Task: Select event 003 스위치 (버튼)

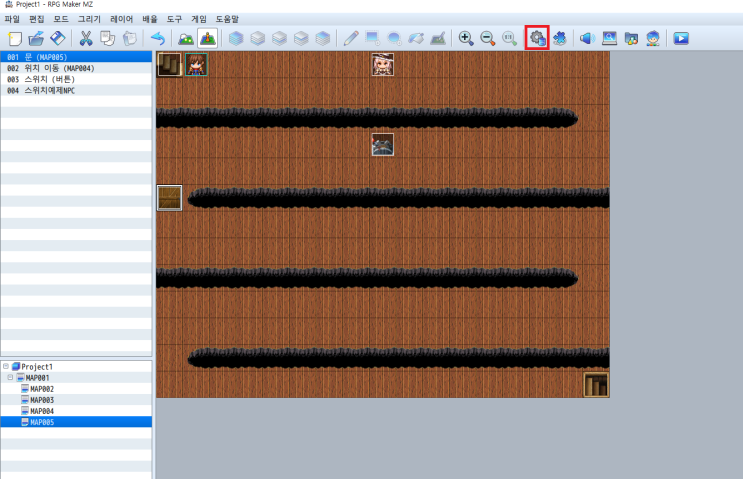Action: tap(76, 79)
